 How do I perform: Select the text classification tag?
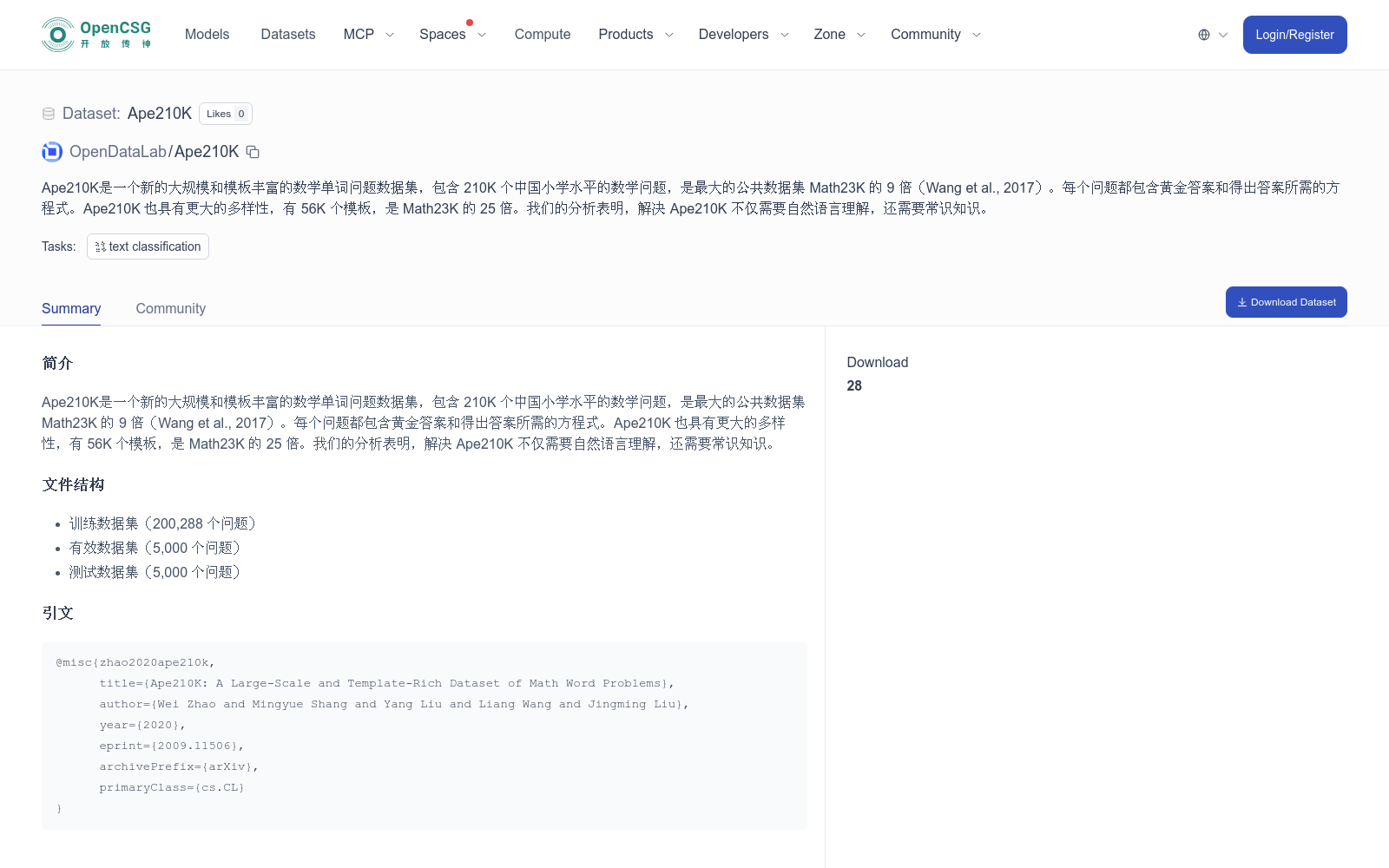point(148,247)
